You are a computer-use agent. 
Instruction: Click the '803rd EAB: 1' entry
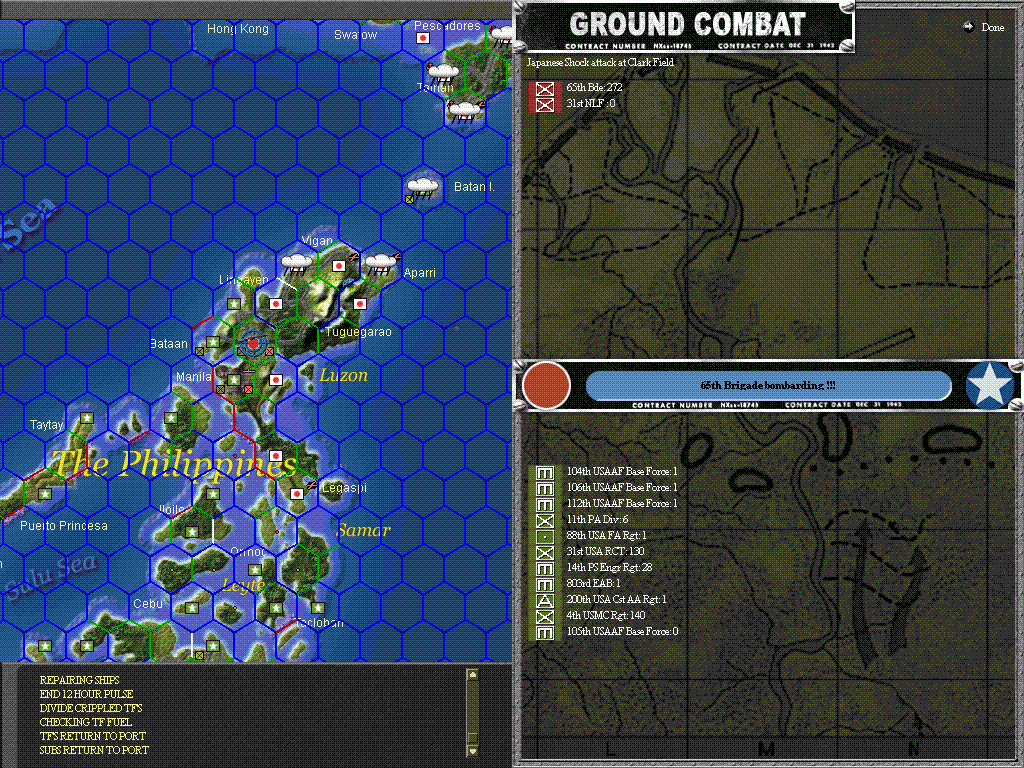coord(594,583)
